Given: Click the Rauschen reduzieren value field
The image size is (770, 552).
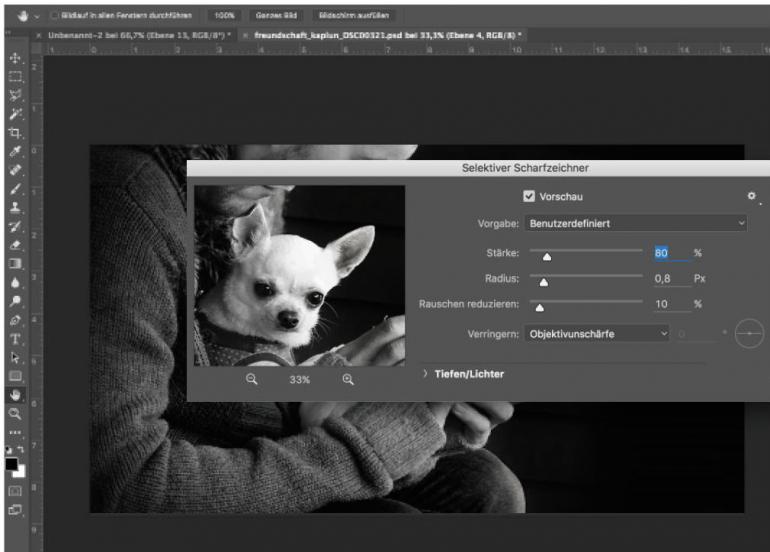Looking at the screenshot, I should click(671, 304).
